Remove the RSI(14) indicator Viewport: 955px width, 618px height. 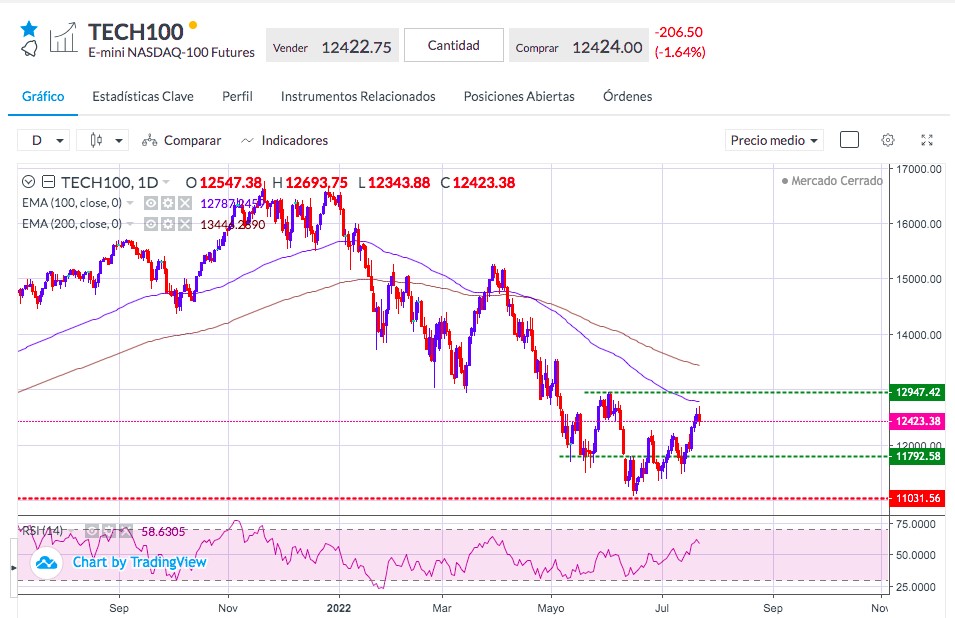(x=125, y=532)
